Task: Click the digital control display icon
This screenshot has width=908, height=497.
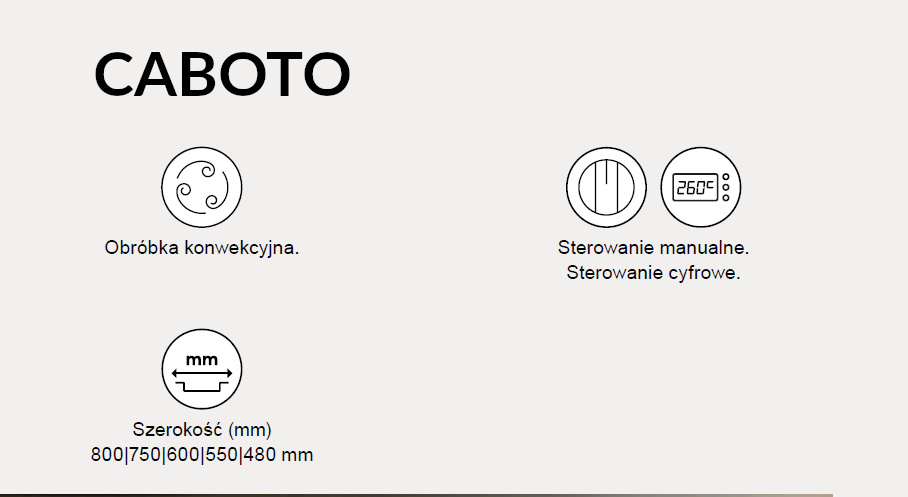Action: click(x=701, y=188)
